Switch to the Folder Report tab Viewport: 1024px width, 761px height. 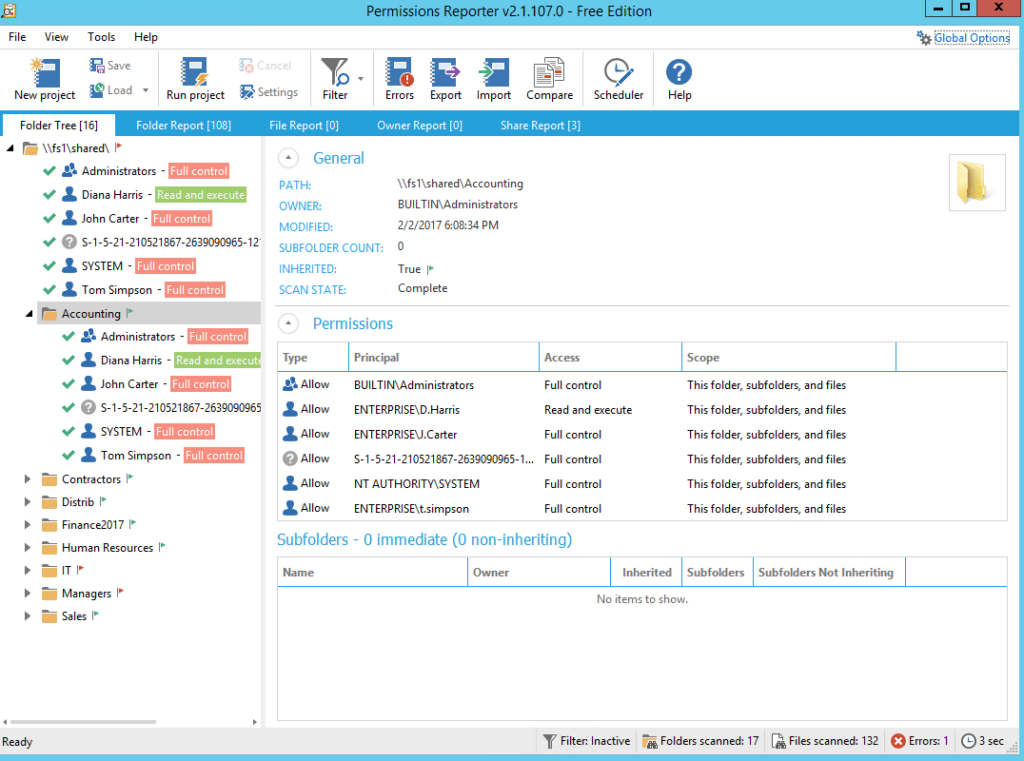(184, 125)
